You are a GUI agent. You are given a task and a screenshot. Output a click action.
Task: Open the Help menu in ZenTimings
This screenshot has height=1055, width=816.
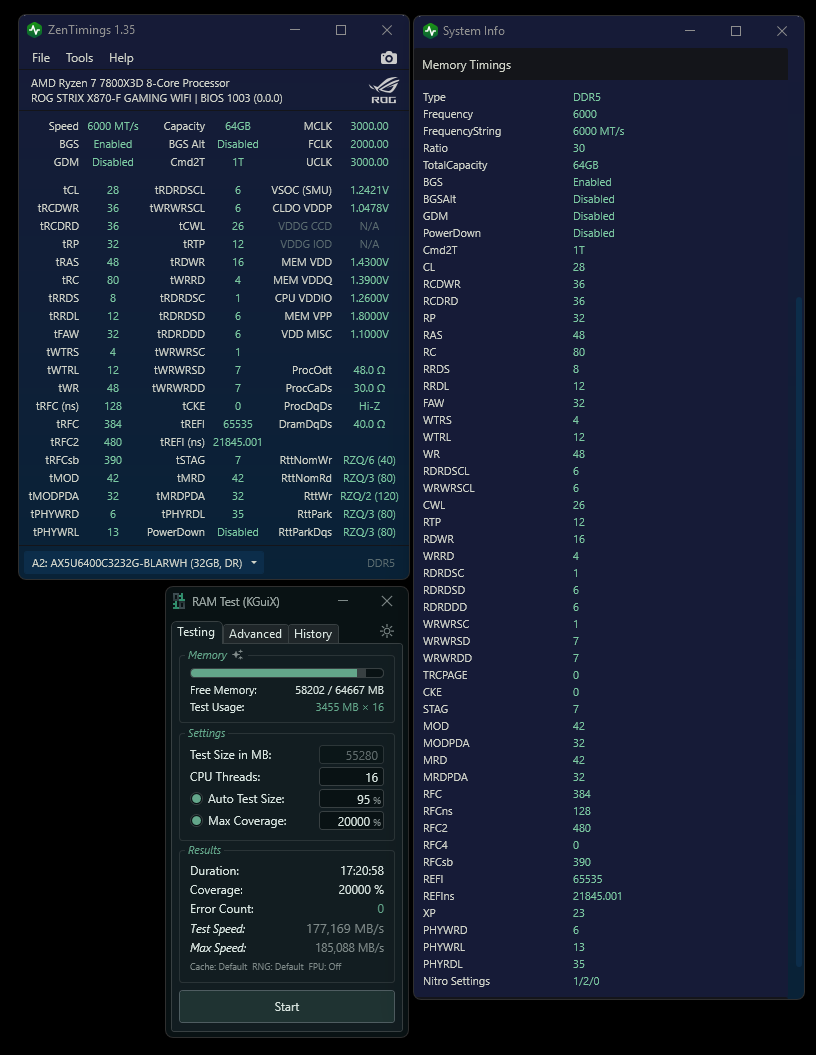tap(121, 58)
